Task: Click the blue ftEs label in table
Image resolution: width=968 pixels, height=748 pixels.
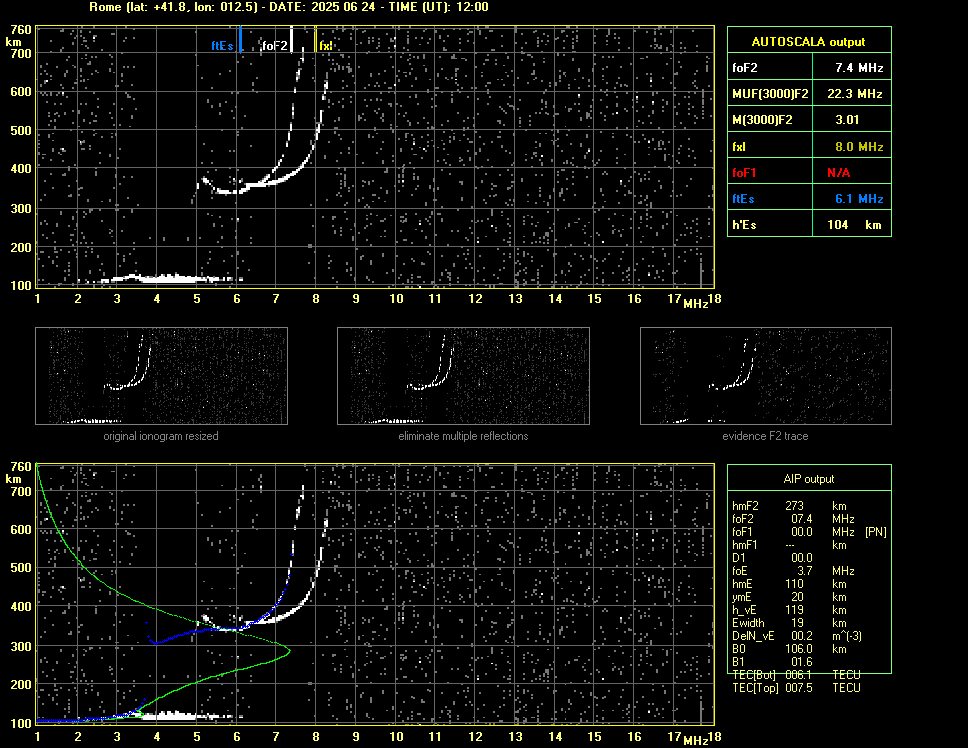Action: click(743, 199)
